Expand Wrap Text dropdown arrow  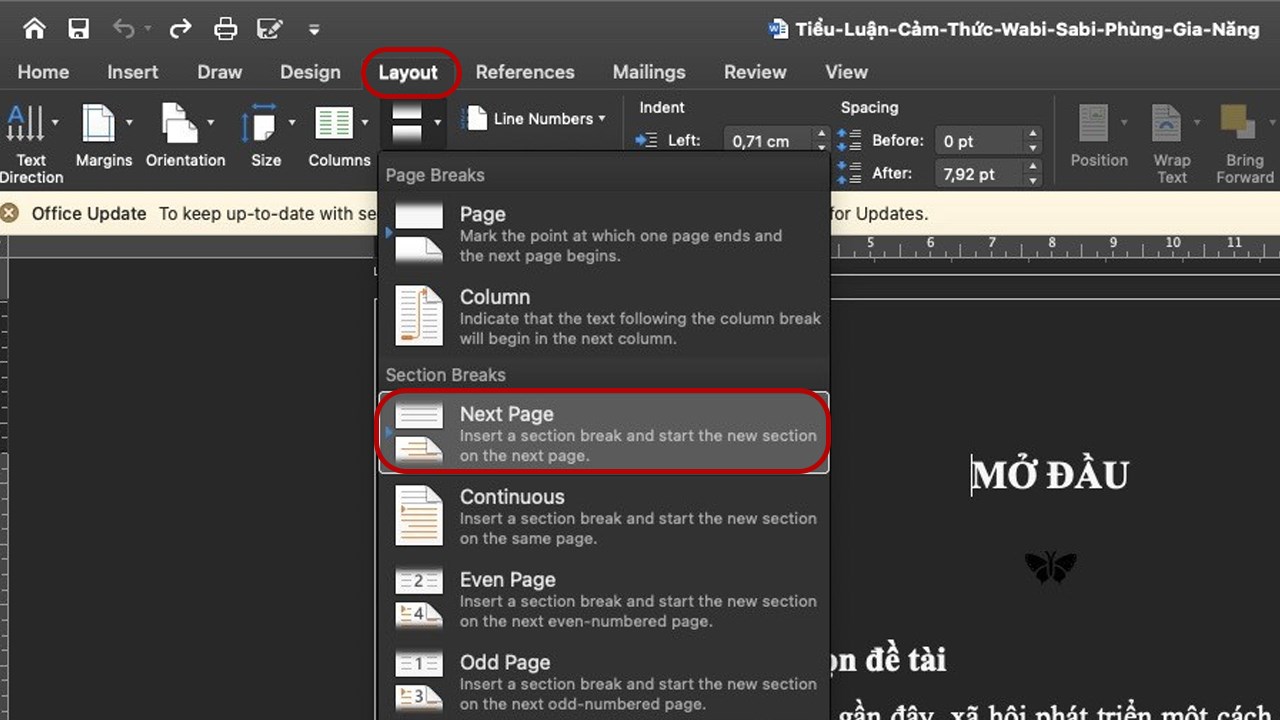pos(1197,124)
